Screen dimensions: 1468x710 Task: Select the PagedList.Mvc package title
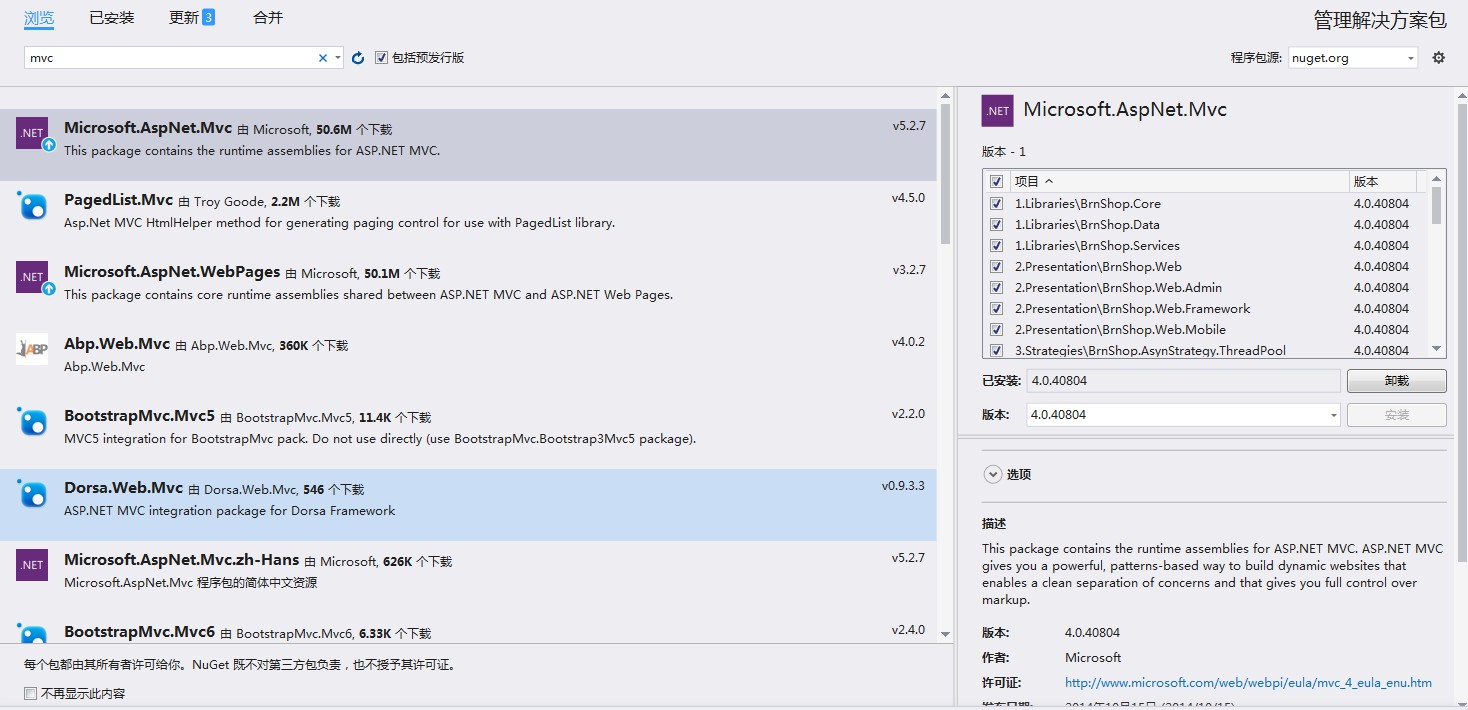[119, 200]
